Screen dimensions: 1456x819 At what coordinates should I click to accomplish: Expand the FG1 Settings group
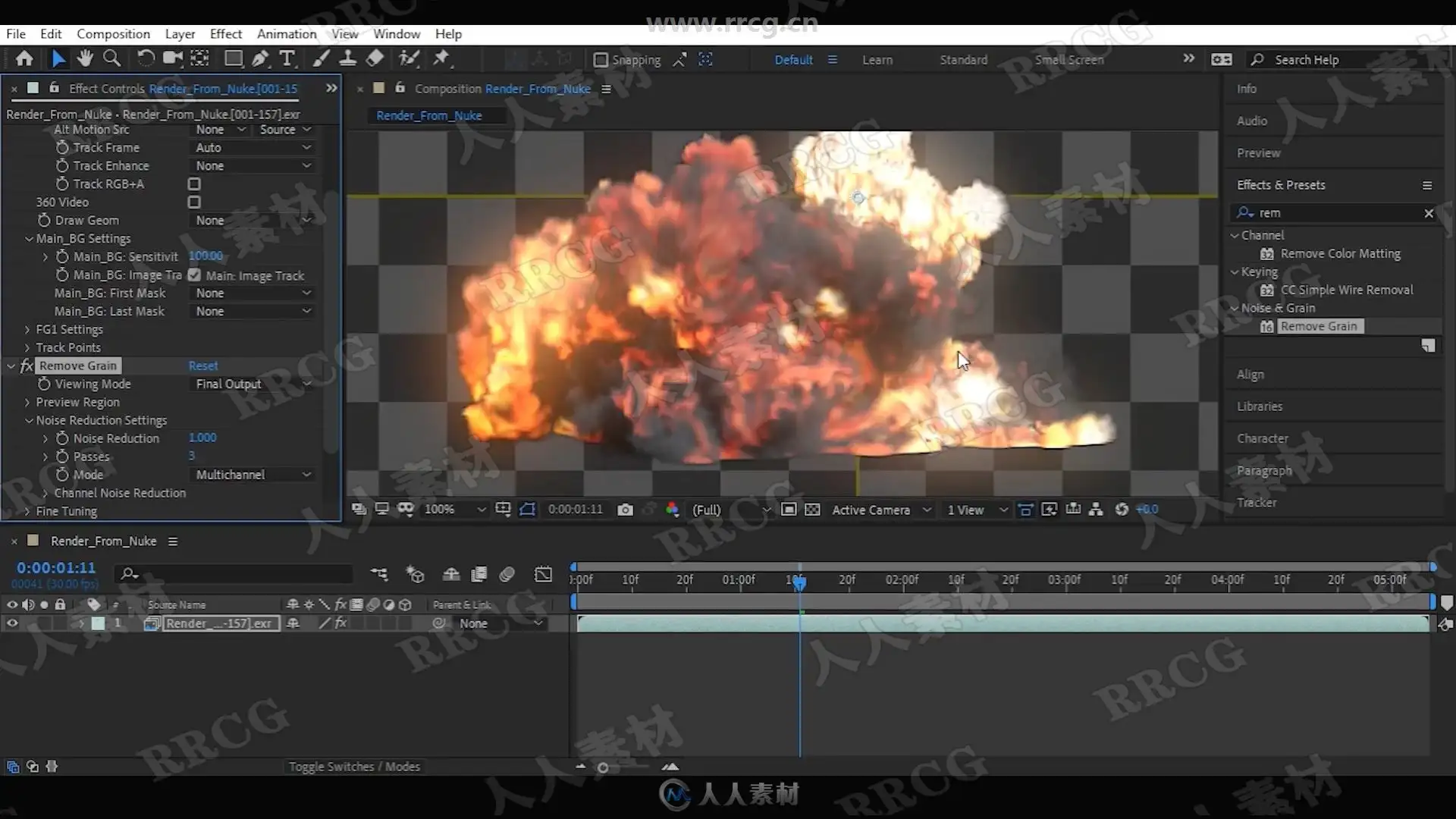click(x=27, y=330)
